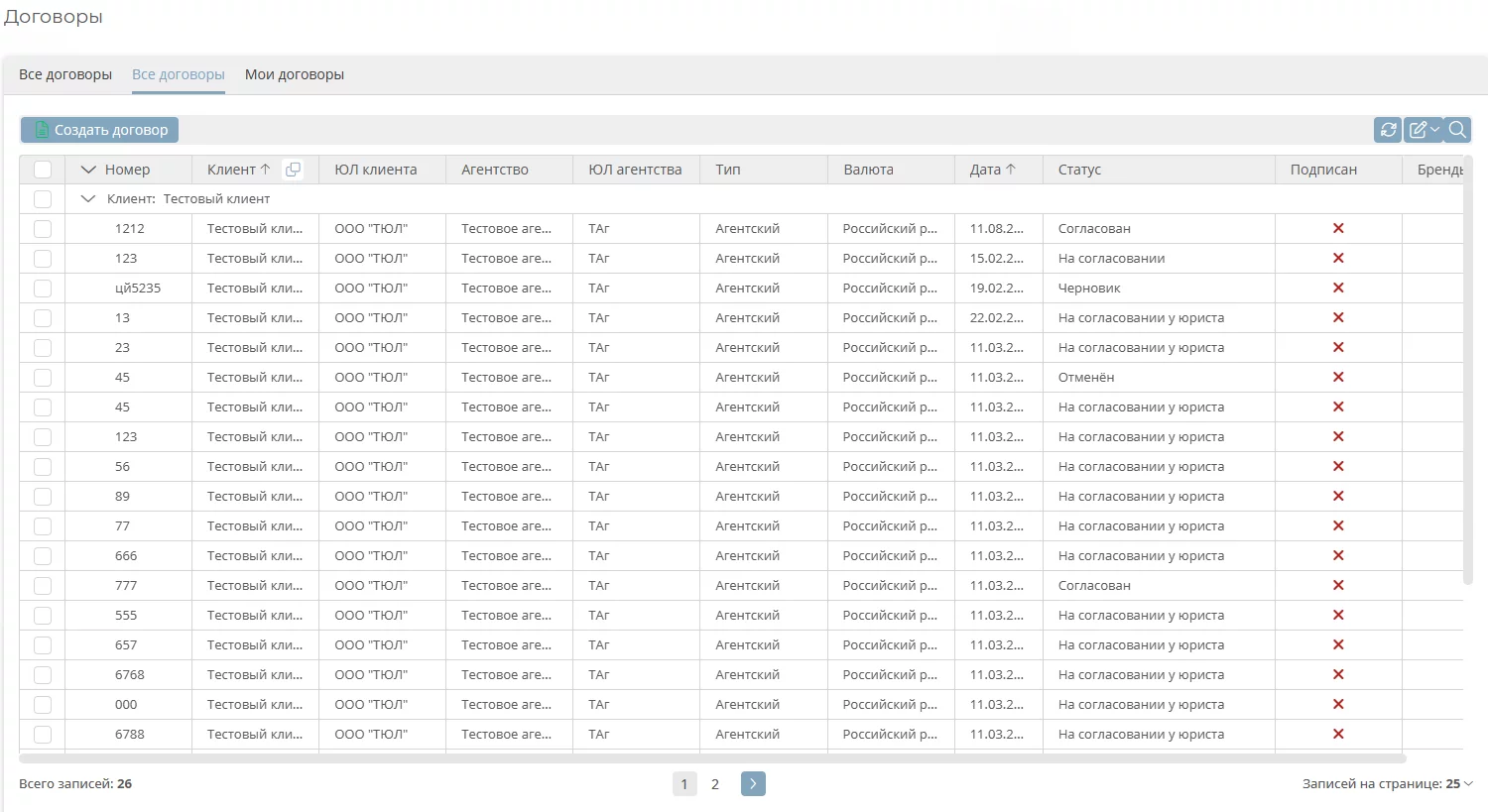Collapse the Тестовый клиент group chevron
Screen dimensions: 1488x812
(88, 199)
